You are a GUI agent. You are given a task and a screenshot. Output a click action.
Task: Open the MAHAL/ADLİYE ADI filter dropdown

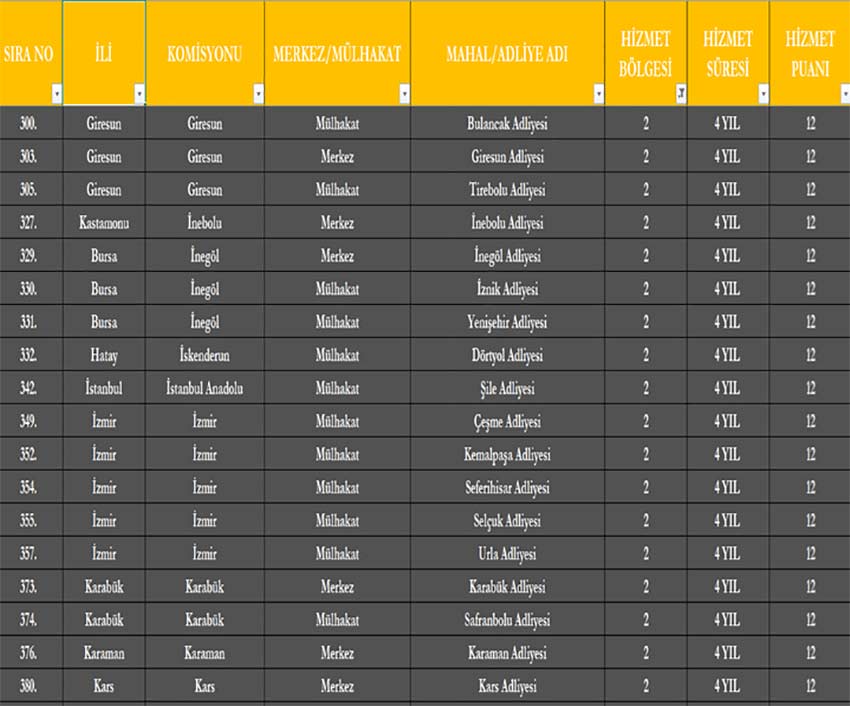[x=598, y=94]
